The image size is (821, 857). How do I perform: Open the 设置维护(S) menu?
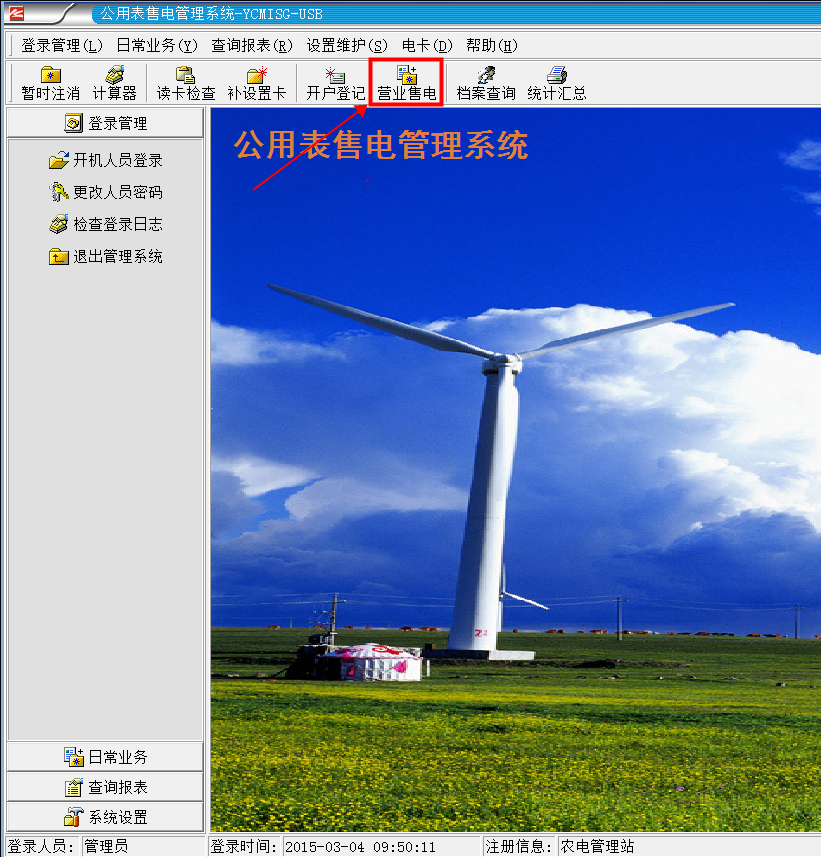coord(347,46)
